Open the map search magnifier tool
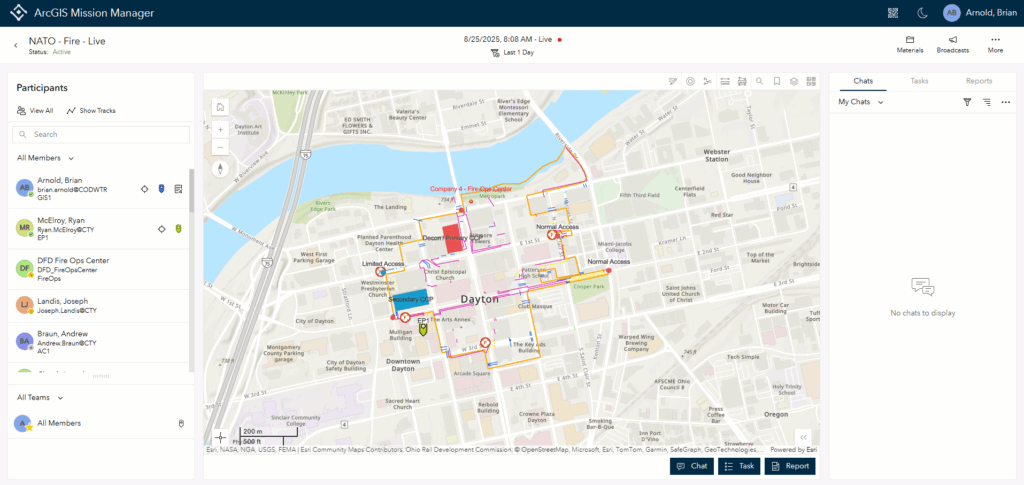This screenshot has width=1024, height=485. pyautogui.click(x=760, y=82)
